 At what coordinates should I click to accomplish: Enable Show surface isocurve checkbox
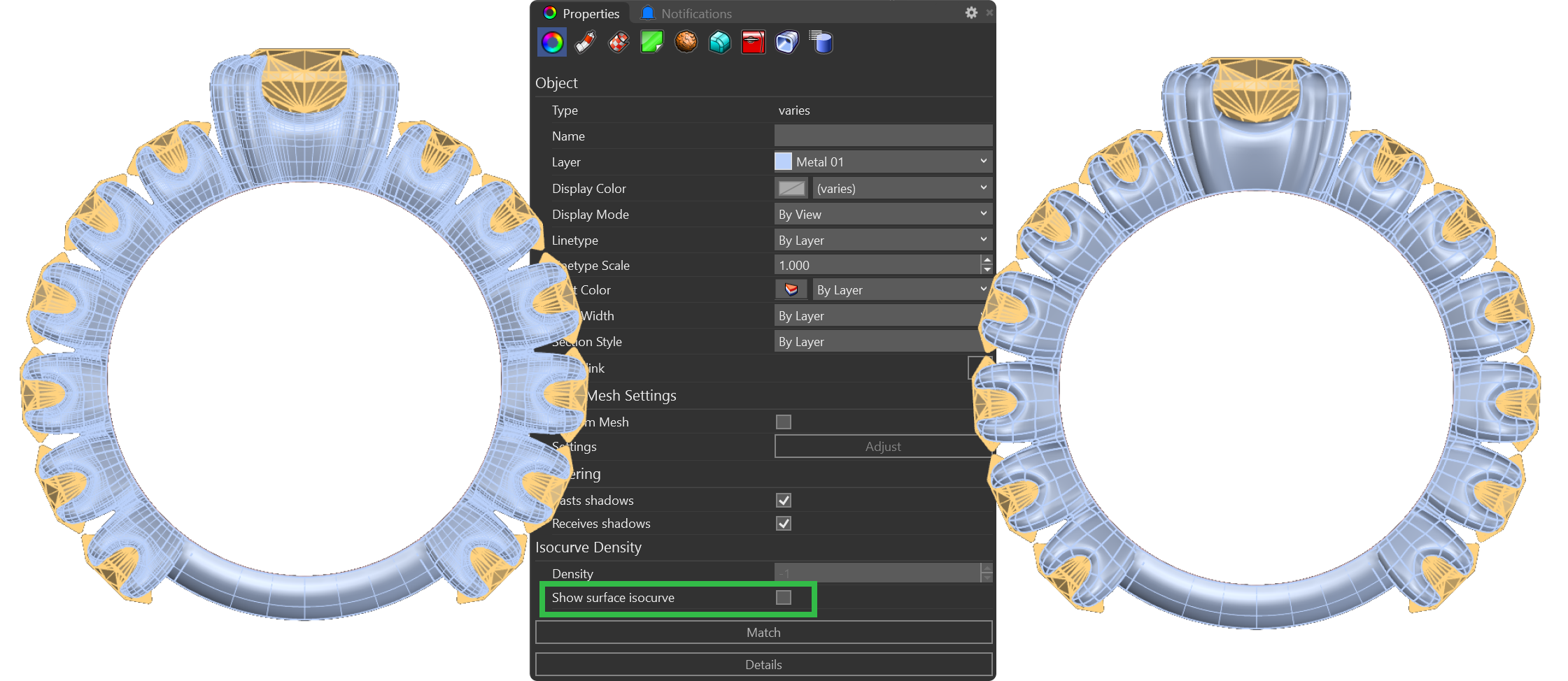tap(784, 598)
